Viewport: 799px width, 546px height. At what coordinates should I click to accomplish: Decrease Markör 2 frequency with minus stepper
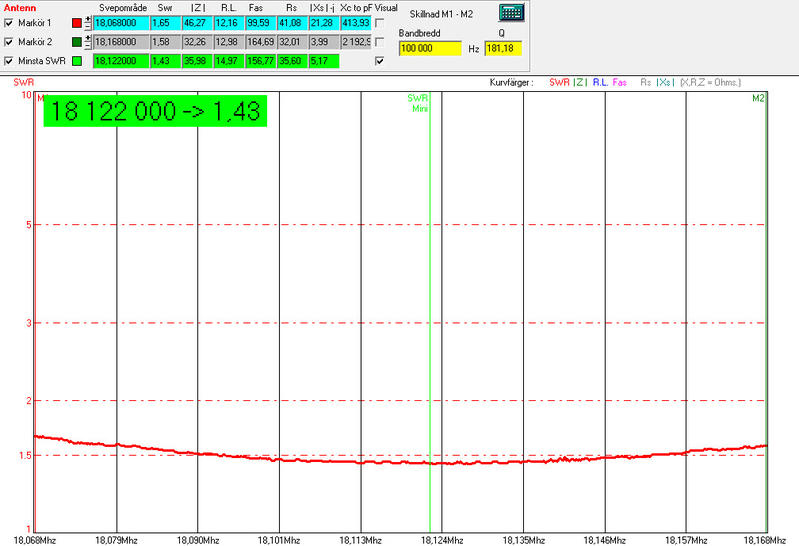(89, 45)
